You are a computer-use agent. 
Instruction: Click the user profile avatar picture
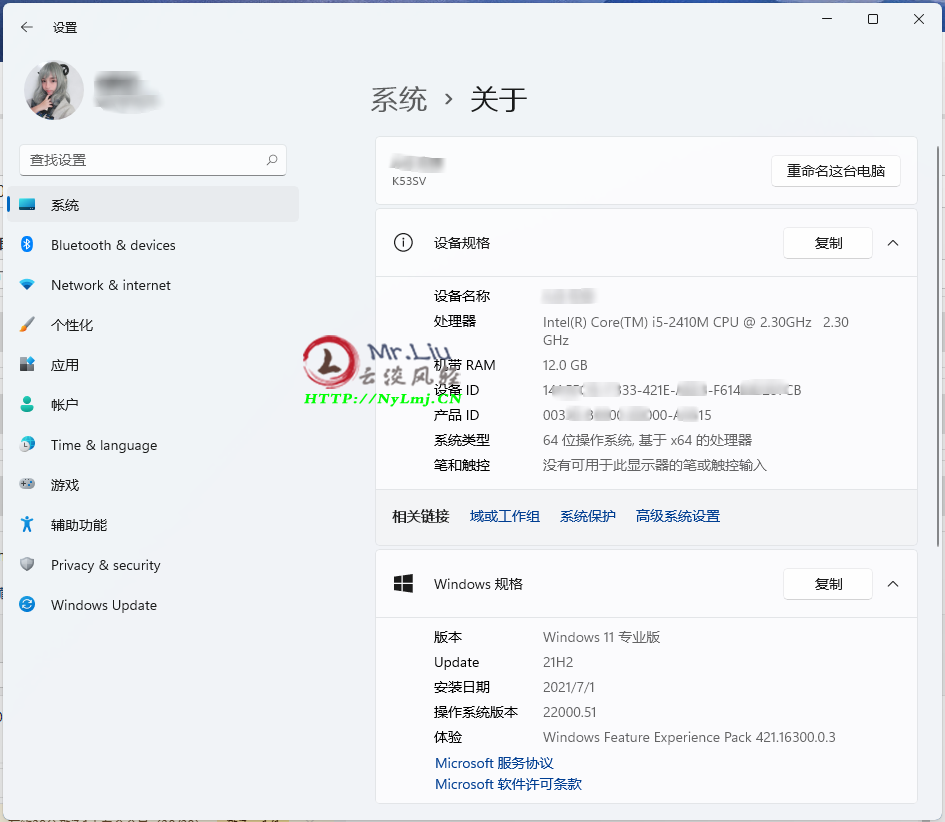tap(54, 90)
